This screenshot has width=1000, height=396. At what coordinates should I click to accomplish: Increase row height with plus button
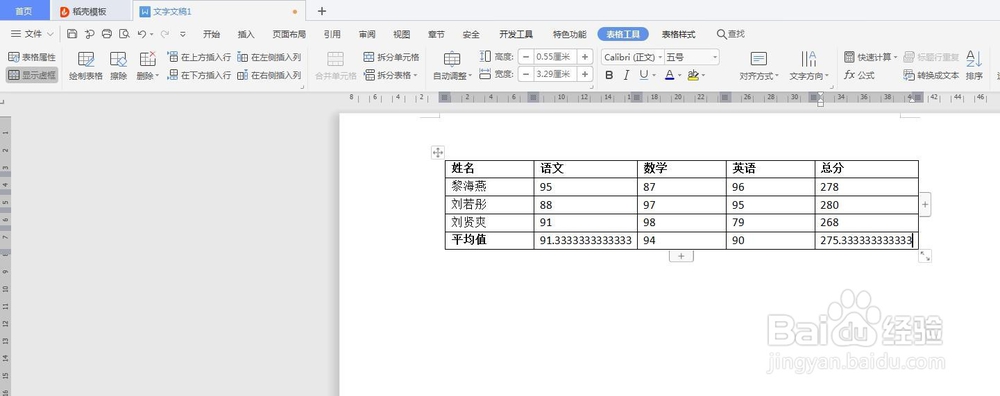(x=585, y=57)
